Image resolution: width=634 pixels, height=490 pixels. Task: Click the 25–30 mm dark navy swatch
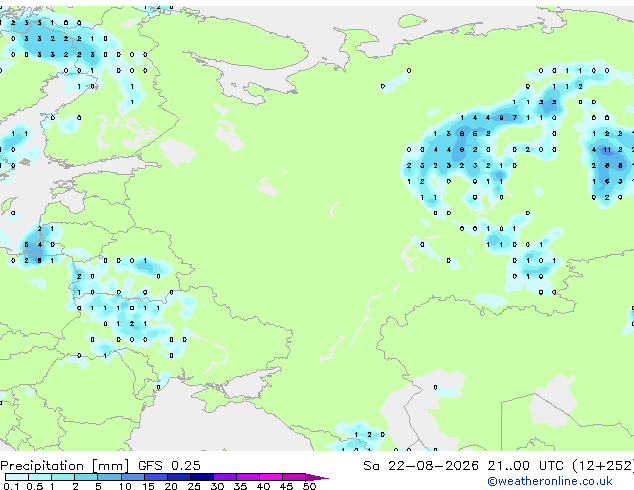pyautogui.click(x=201, y=477)
